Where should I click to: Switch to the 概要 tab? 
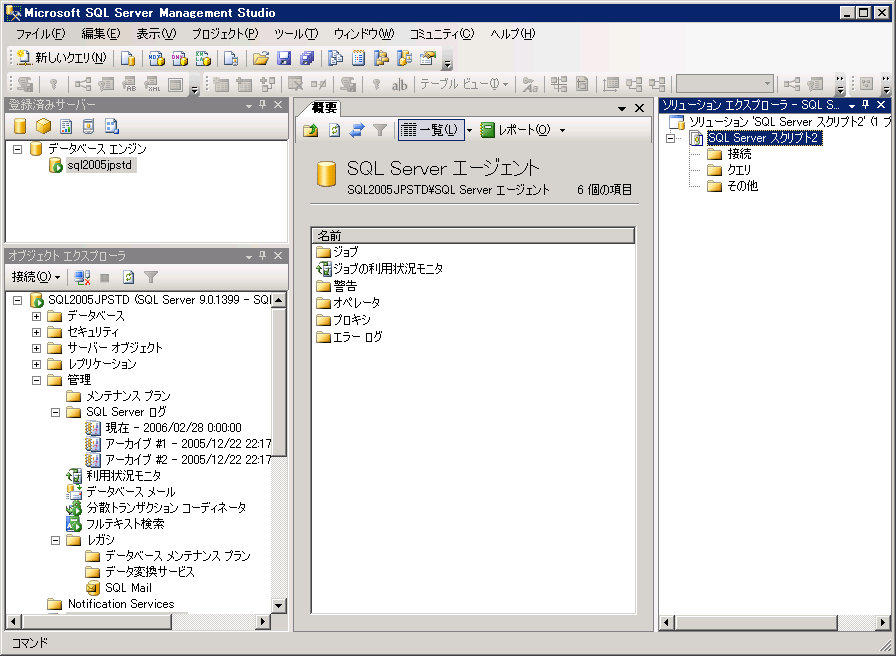(323, 107)
